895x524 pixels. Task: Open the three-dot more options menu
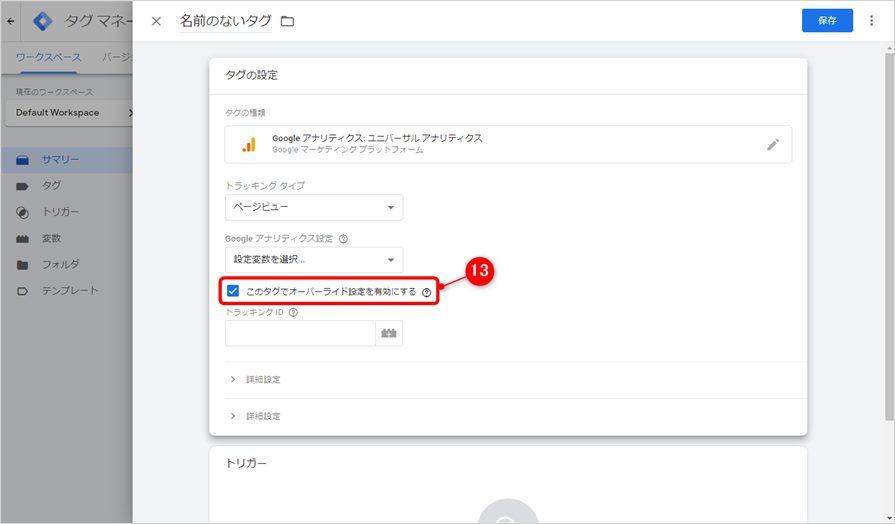coord(871,21)
